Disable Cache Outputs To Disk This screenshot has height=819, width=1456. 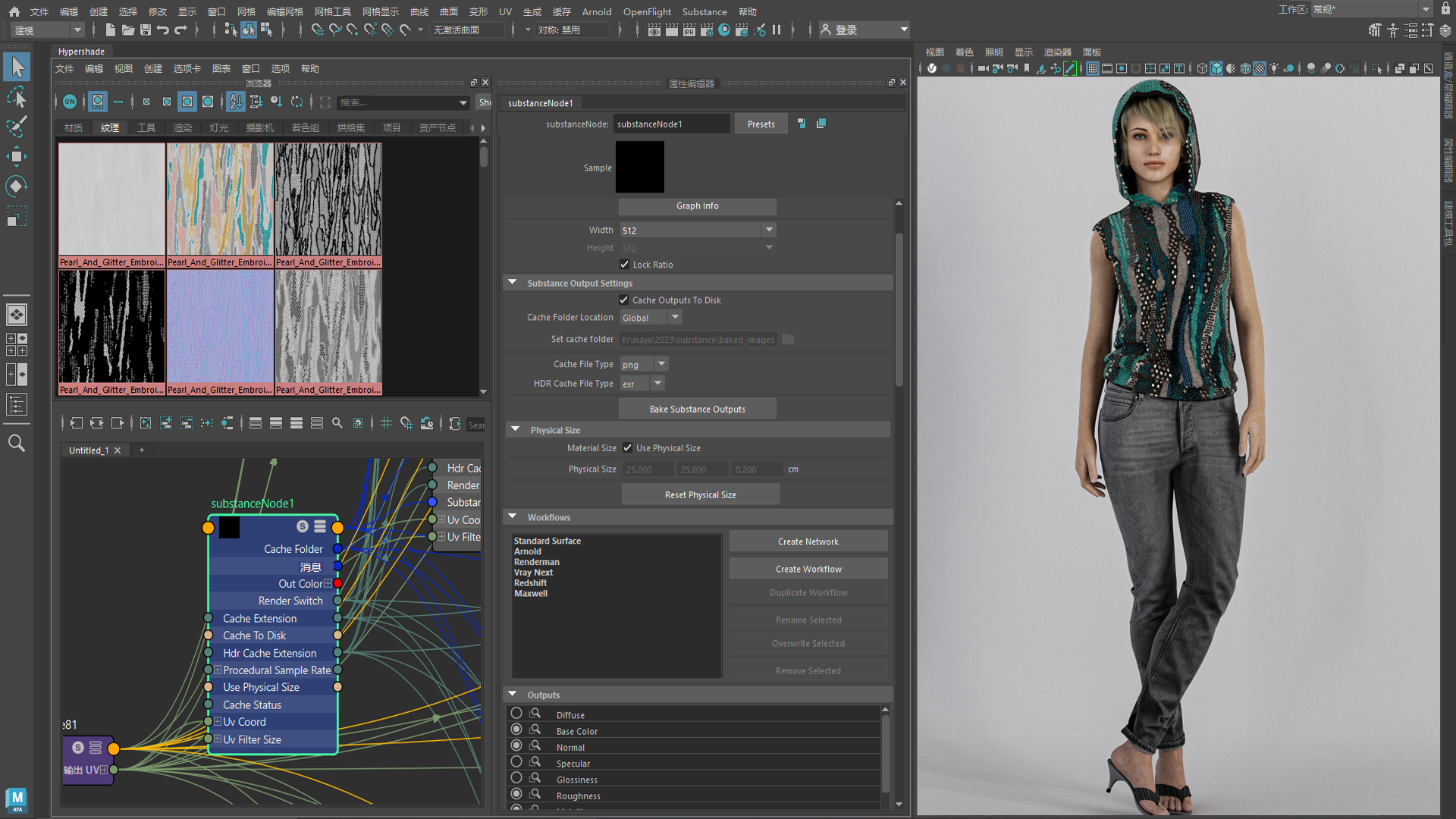coord(624,300)
